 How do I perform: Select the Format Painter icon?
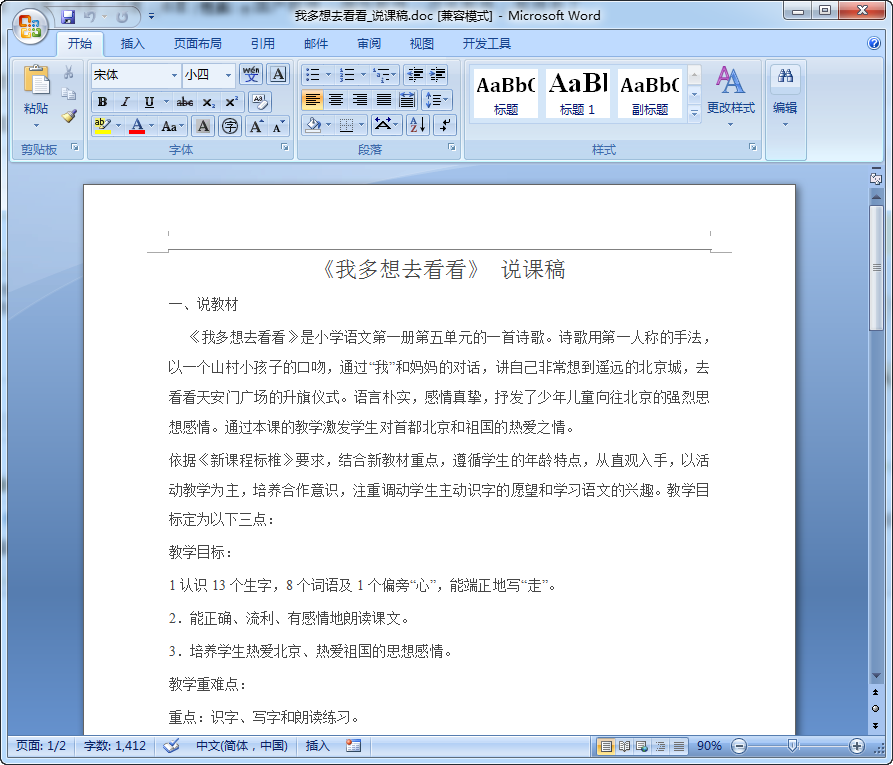click(x=68, y=117)
